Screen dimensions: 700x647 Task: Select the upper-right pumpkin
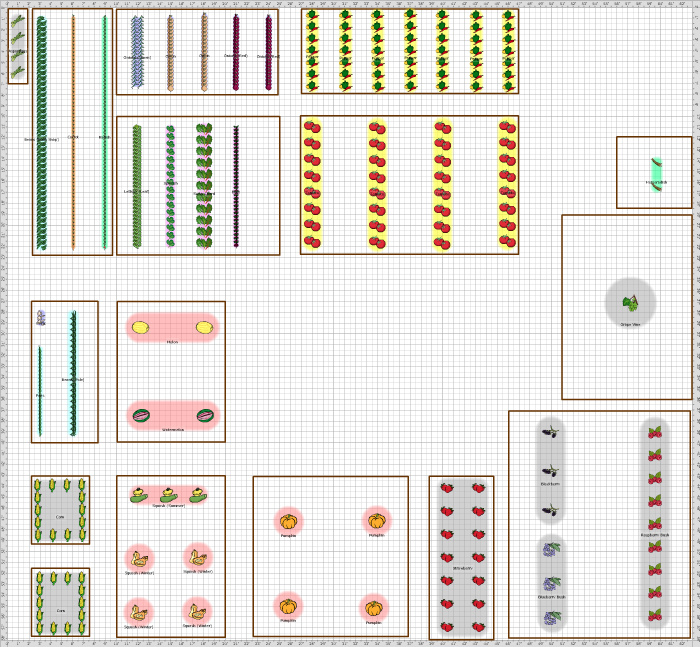[x=377, y=521]
